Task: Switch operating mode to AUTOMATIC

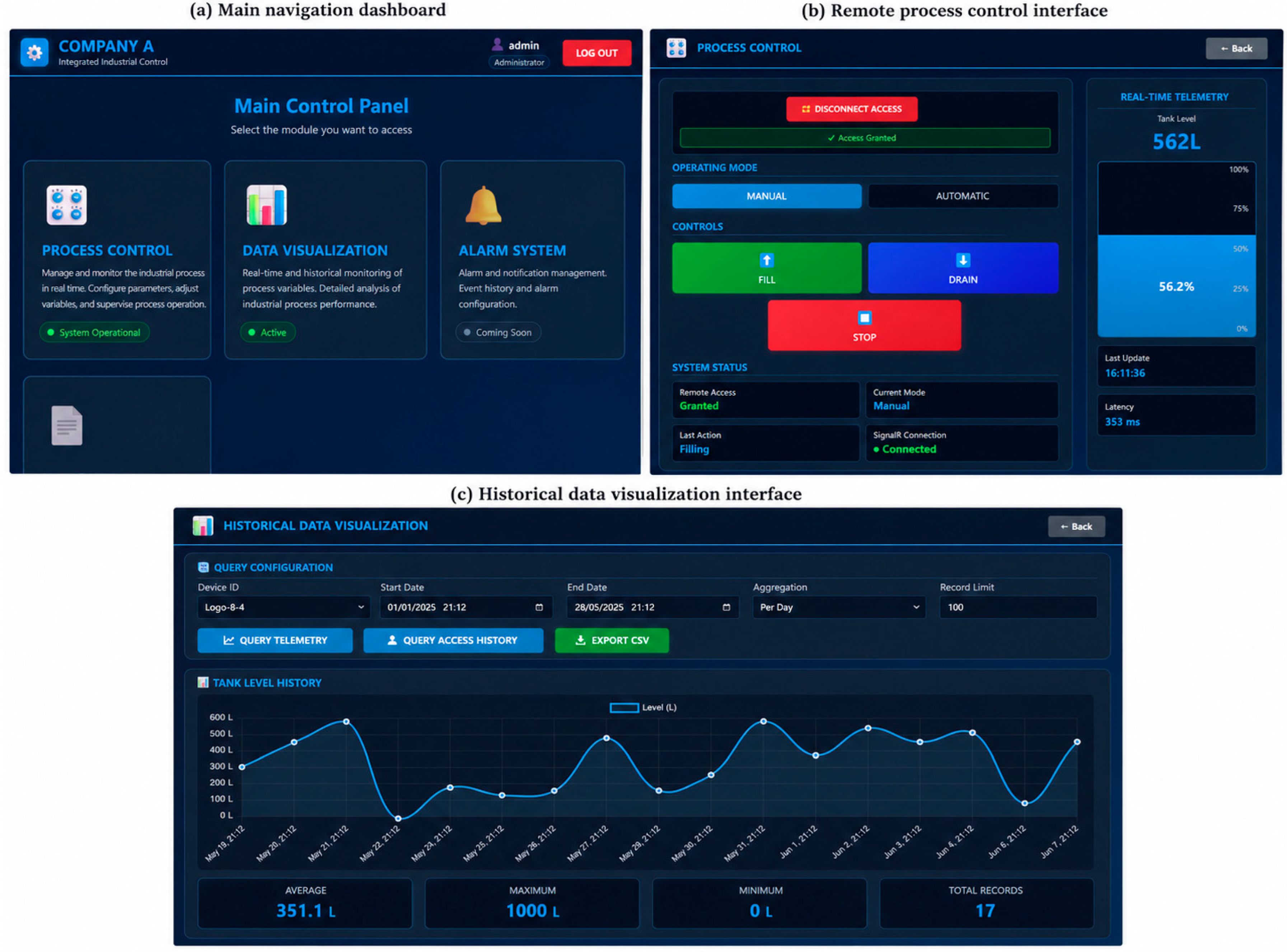Action: 962,196
